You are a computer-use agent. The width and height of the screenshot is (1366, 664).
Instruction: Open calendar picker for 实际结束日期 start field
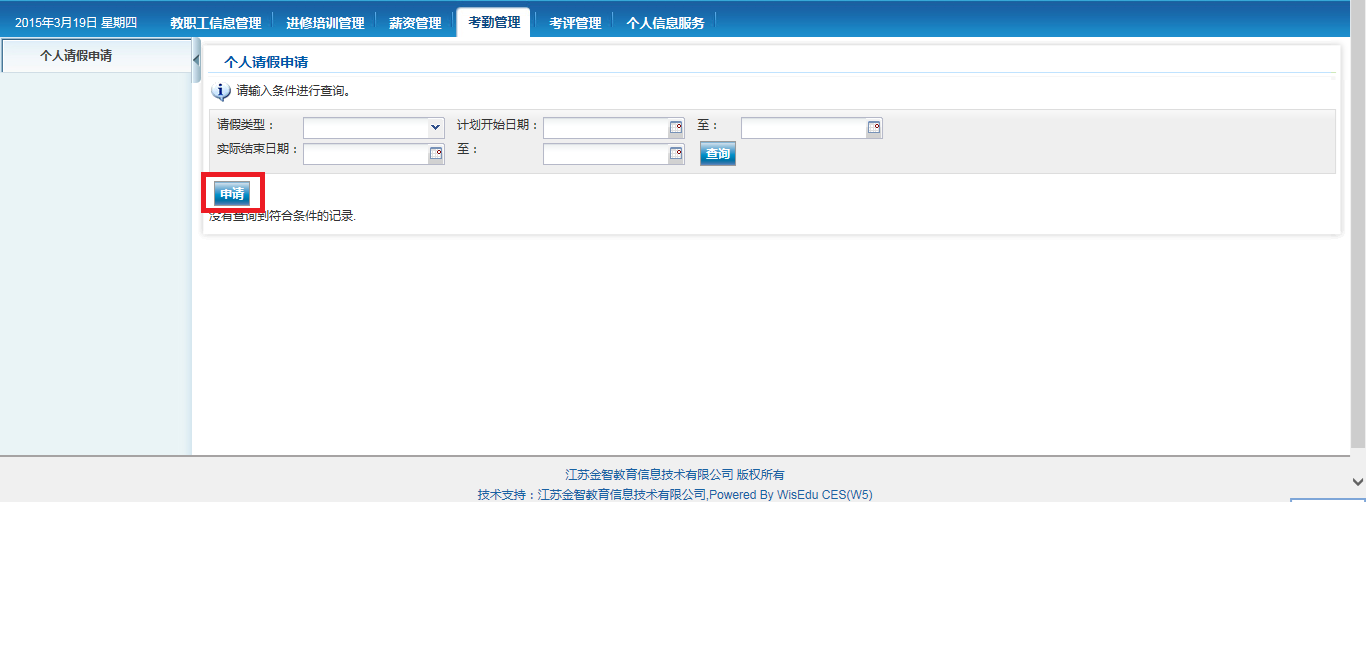click(x=436, y=154)
